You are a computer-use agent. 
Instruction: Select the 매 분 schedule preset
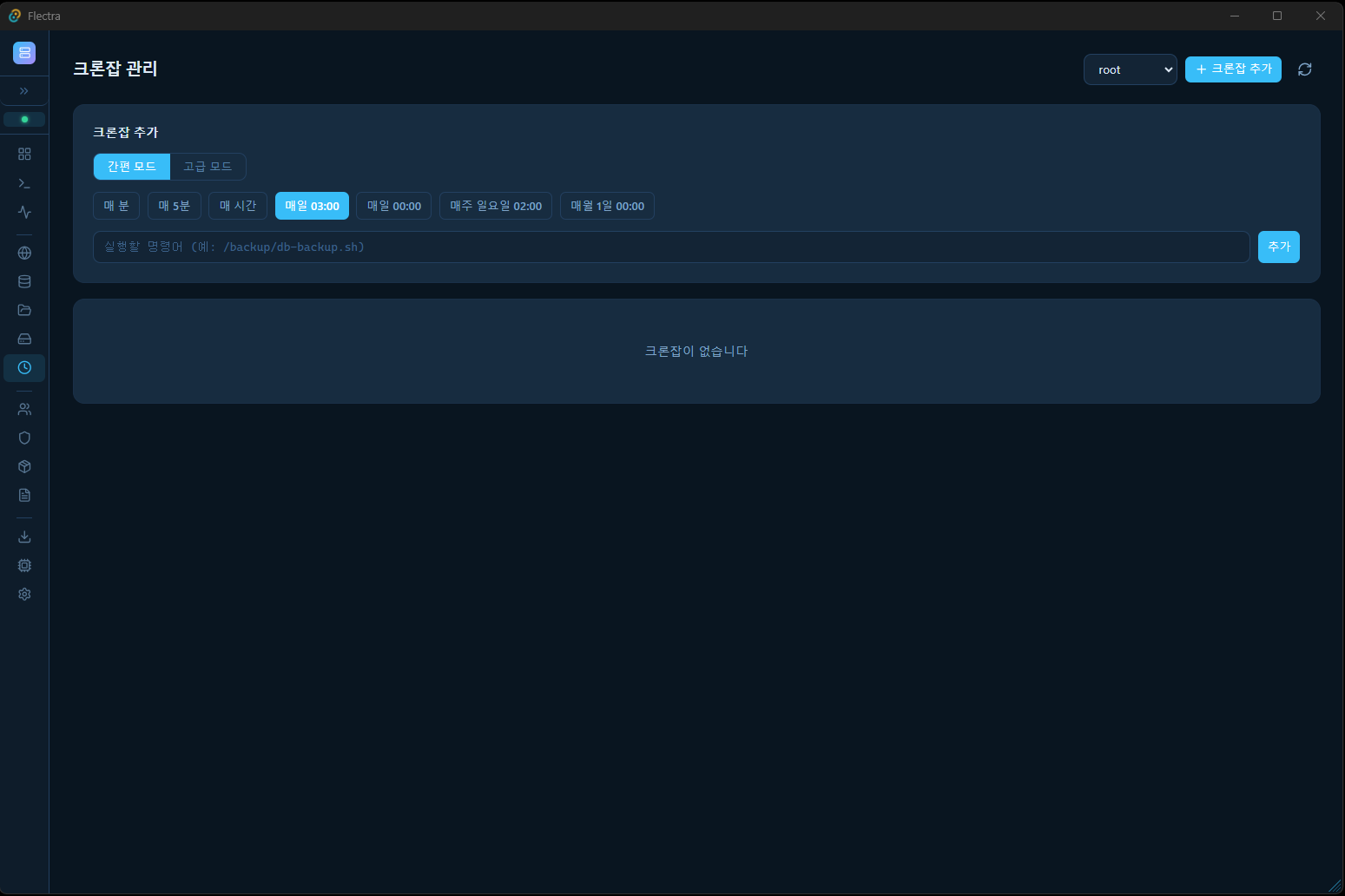point(116,206)
